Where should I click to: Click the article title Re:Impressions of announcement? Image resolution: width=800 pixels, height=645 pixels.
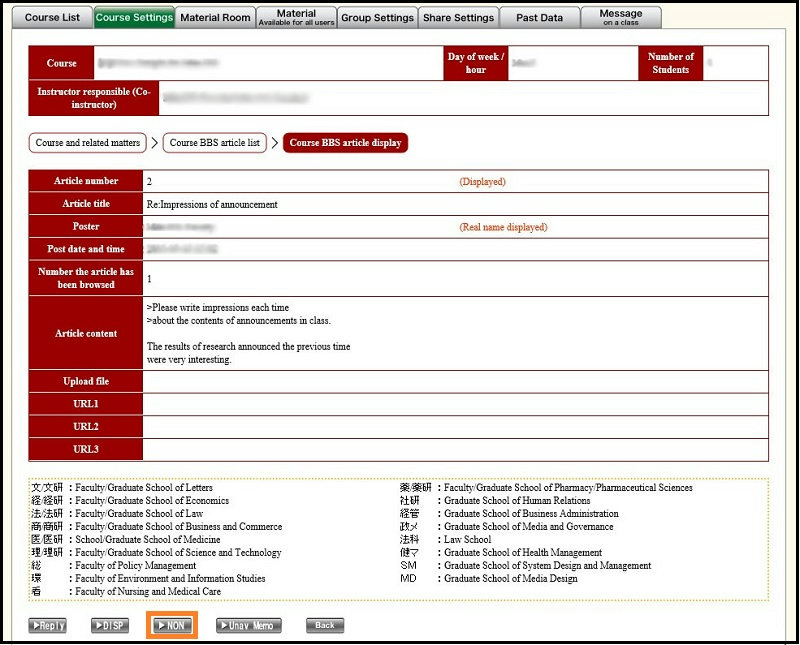click(x=212, y=204)
